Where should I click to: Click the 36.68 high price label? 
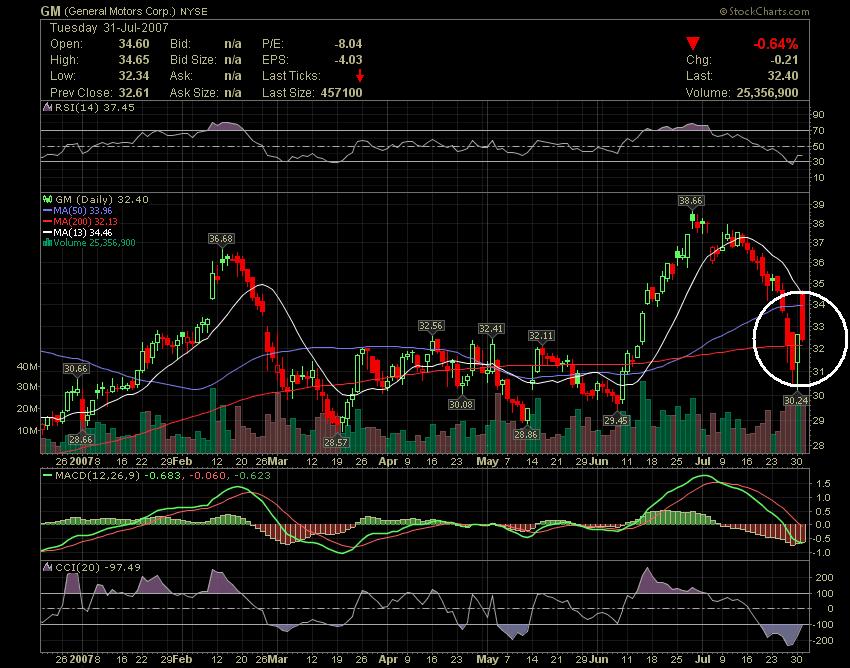coord(221,239)
